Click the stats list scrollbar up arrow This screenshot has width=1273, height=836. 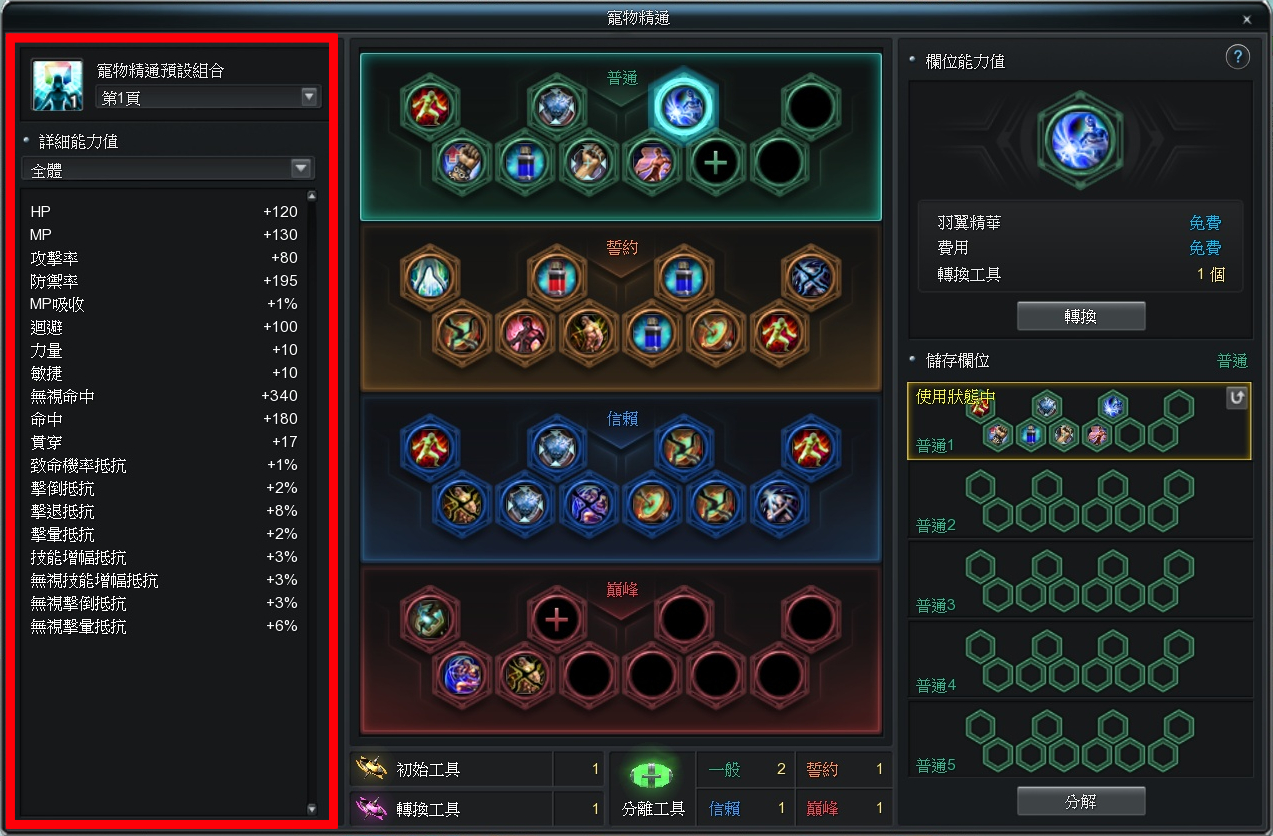[311, 196]
